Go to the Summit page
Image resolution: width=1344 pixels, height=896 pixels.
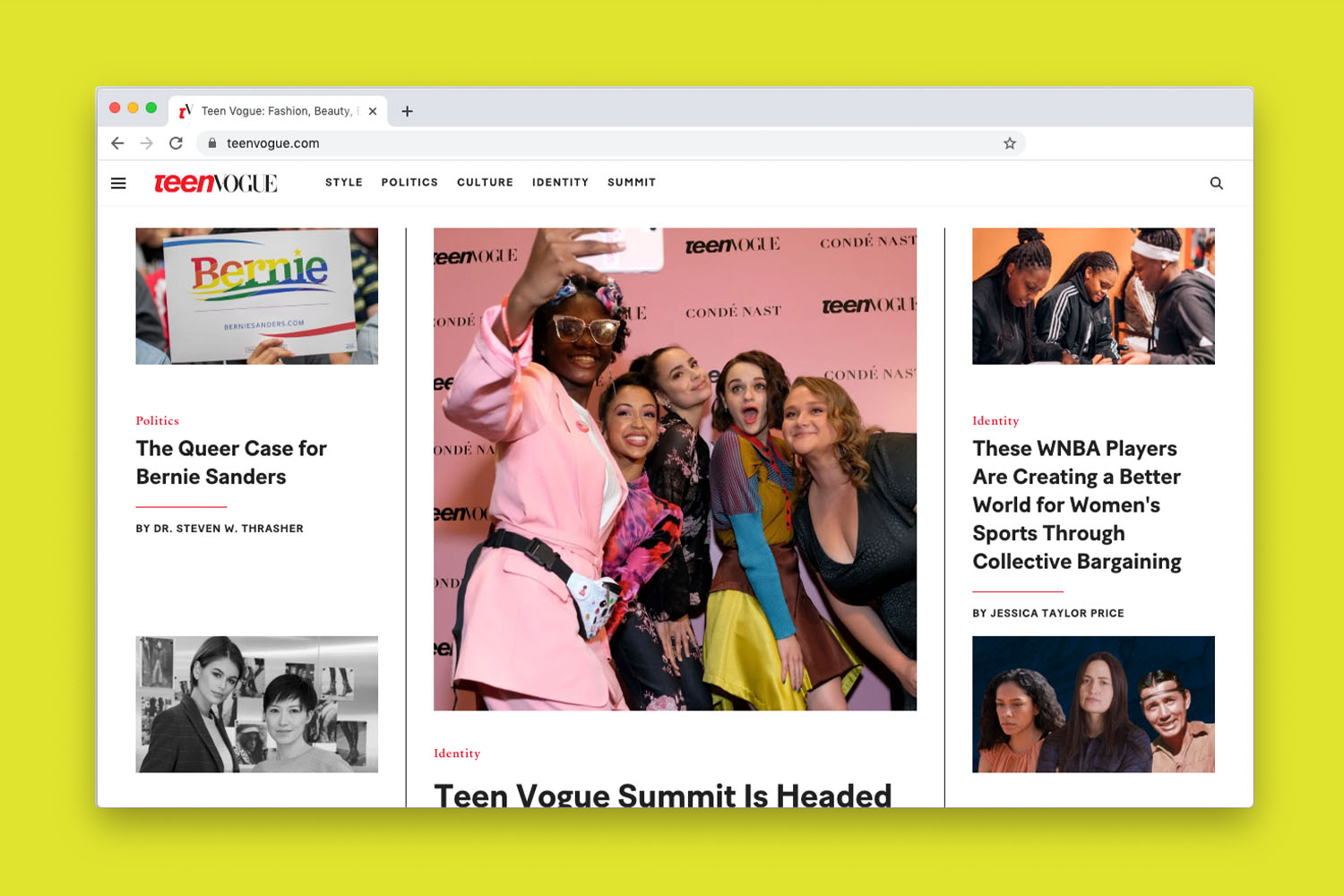pos(632,183)
